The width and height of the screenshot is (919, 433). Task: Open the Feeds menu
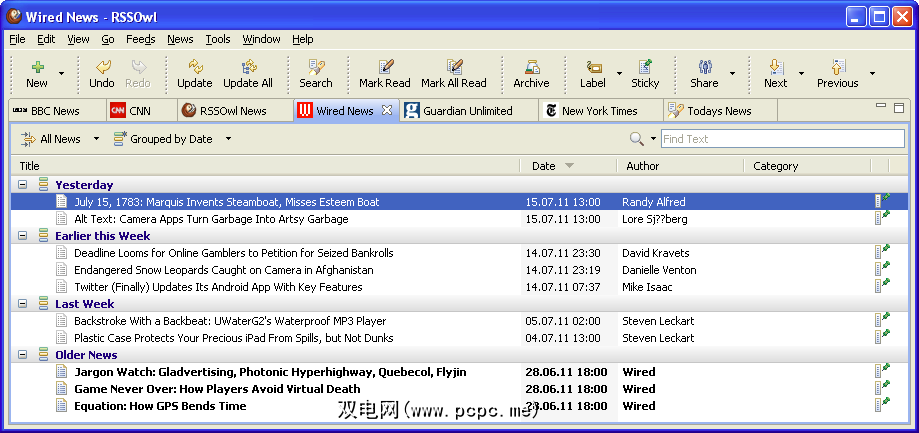(140, 39)
